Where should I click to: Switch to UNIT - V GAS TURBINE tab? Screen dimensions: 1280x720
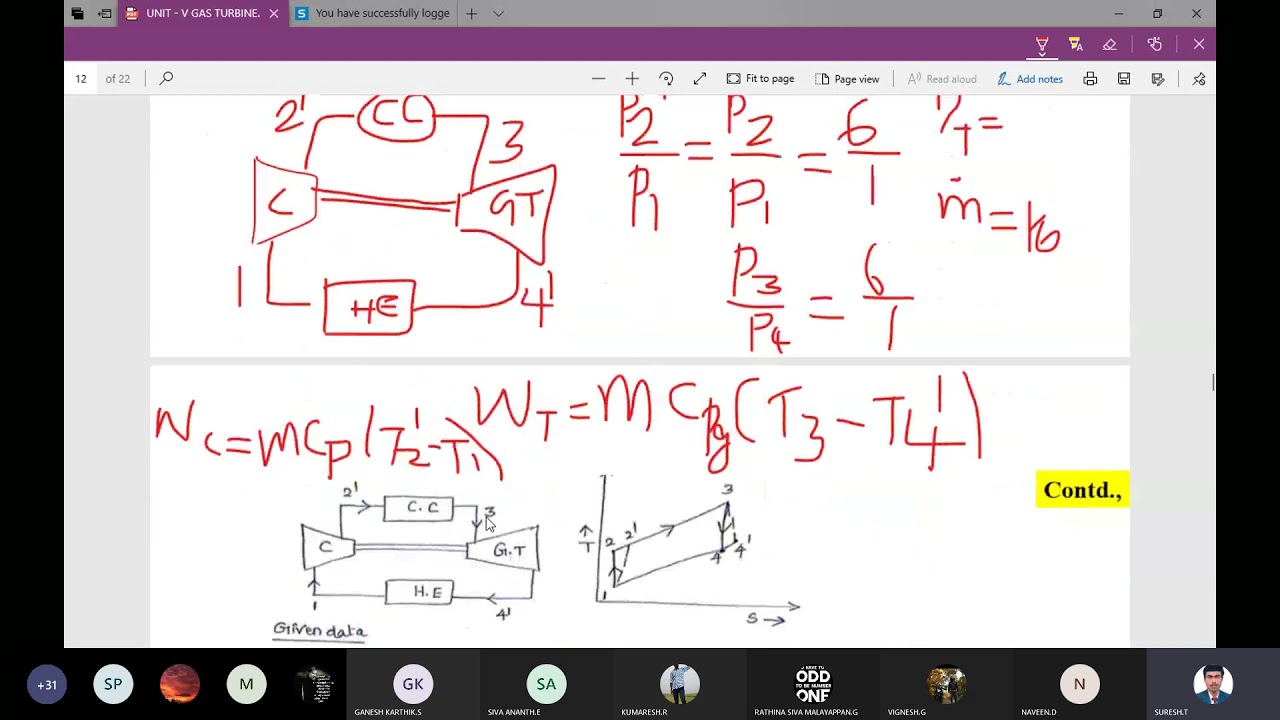203,14
